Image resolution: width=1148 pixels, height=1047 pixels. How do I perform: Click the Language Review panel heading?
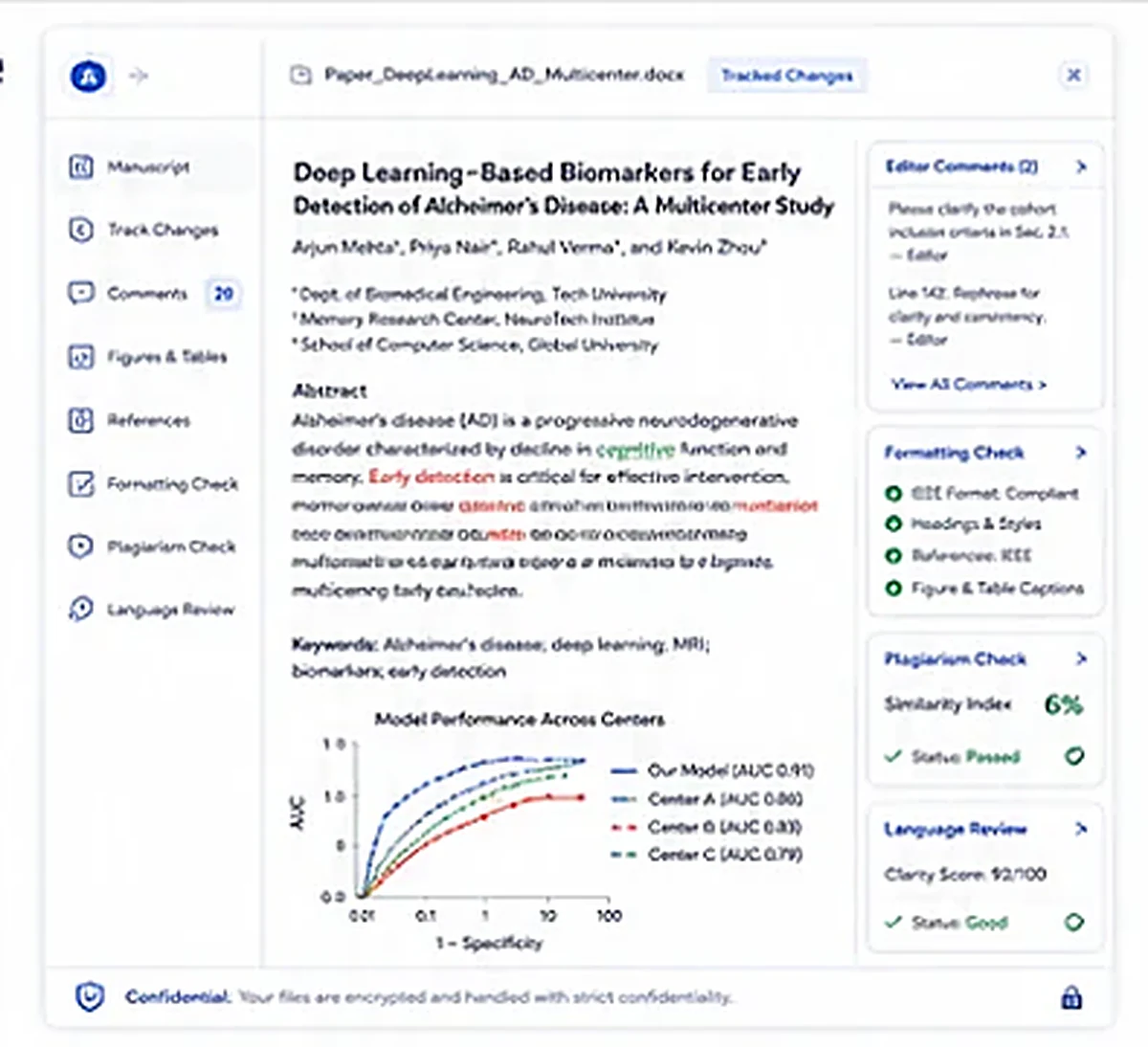(955, 829)
